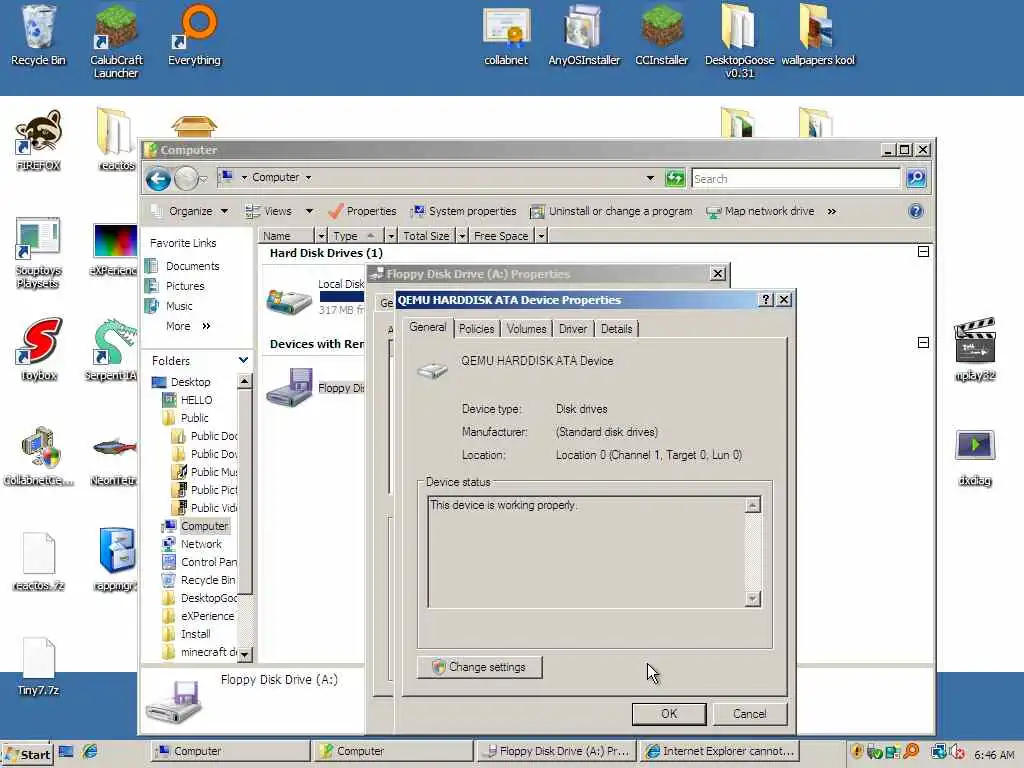Screen dimensions: 1024x768
Task: Open the reactos.7z archive file
Action: [39, 562]
